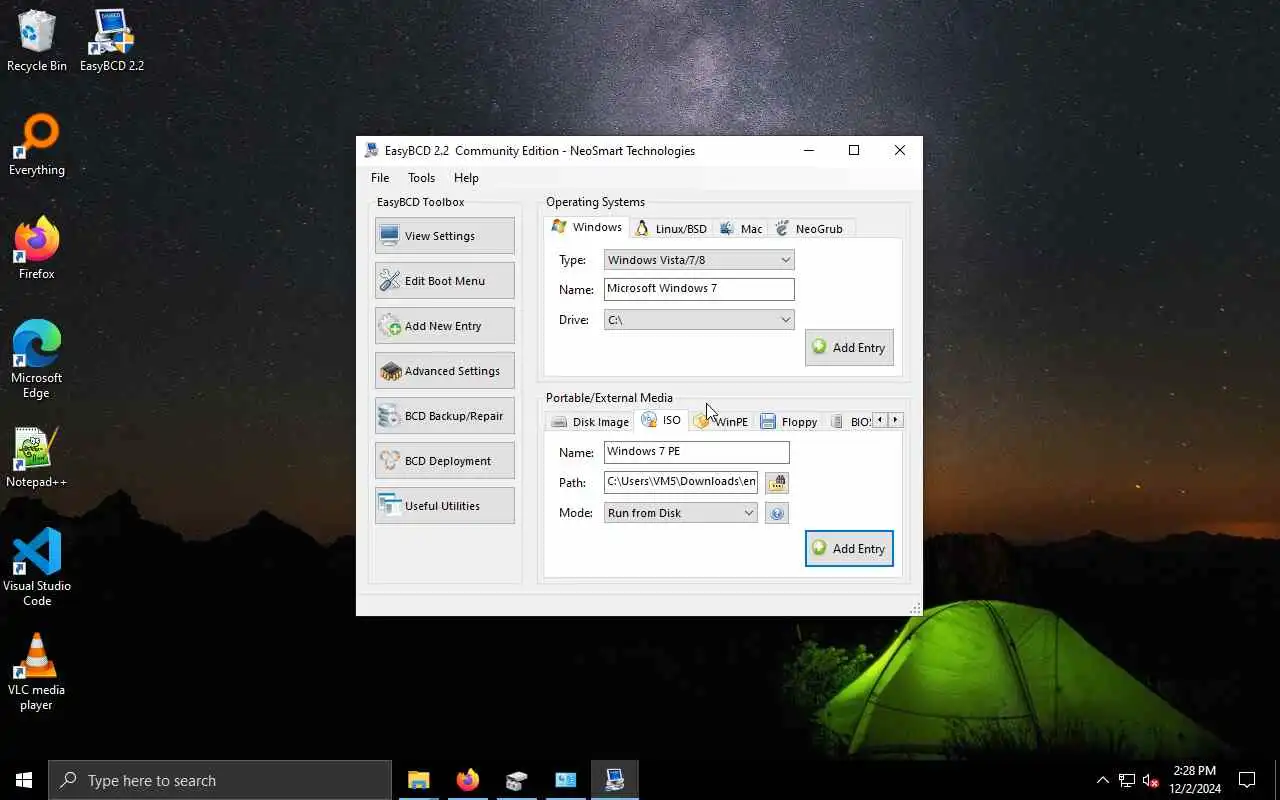Open the boxed-drive app icon left of the blue window icon
This screenshot has width=1280, height=800.
click(517, 780)
